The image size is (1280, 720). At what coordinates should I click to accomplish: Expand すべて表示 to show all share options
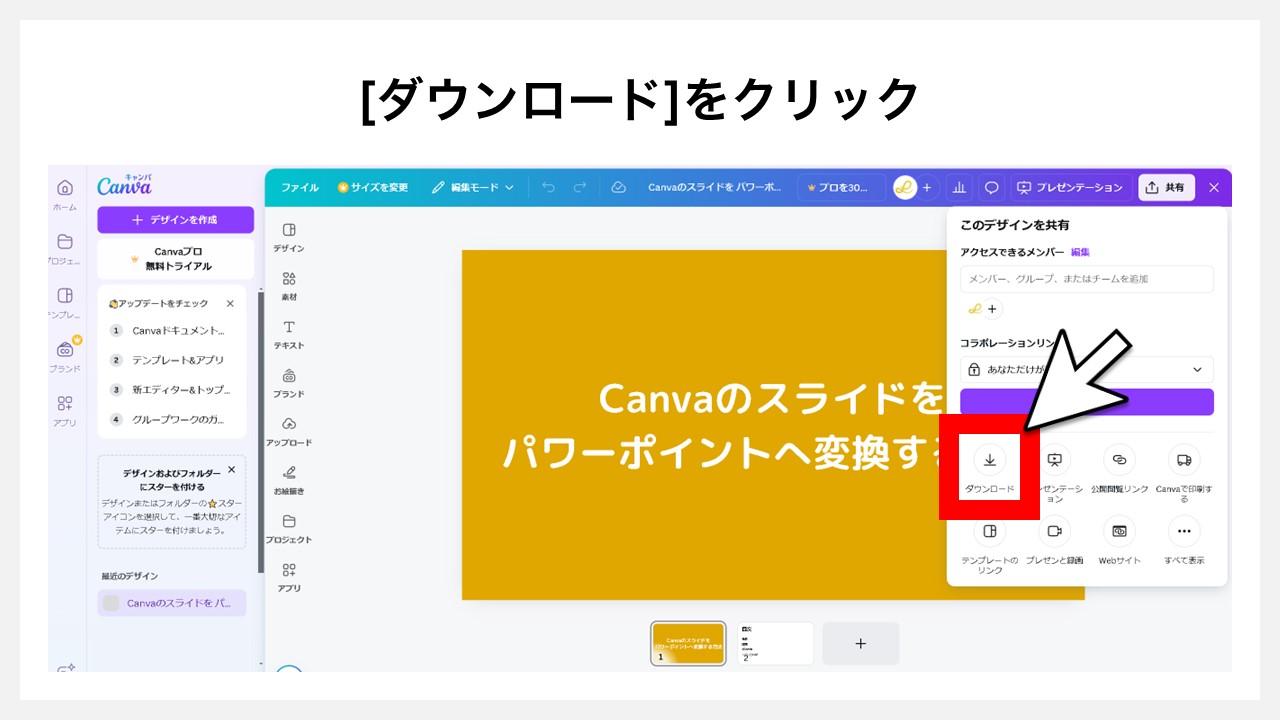tap(1184, 531)
